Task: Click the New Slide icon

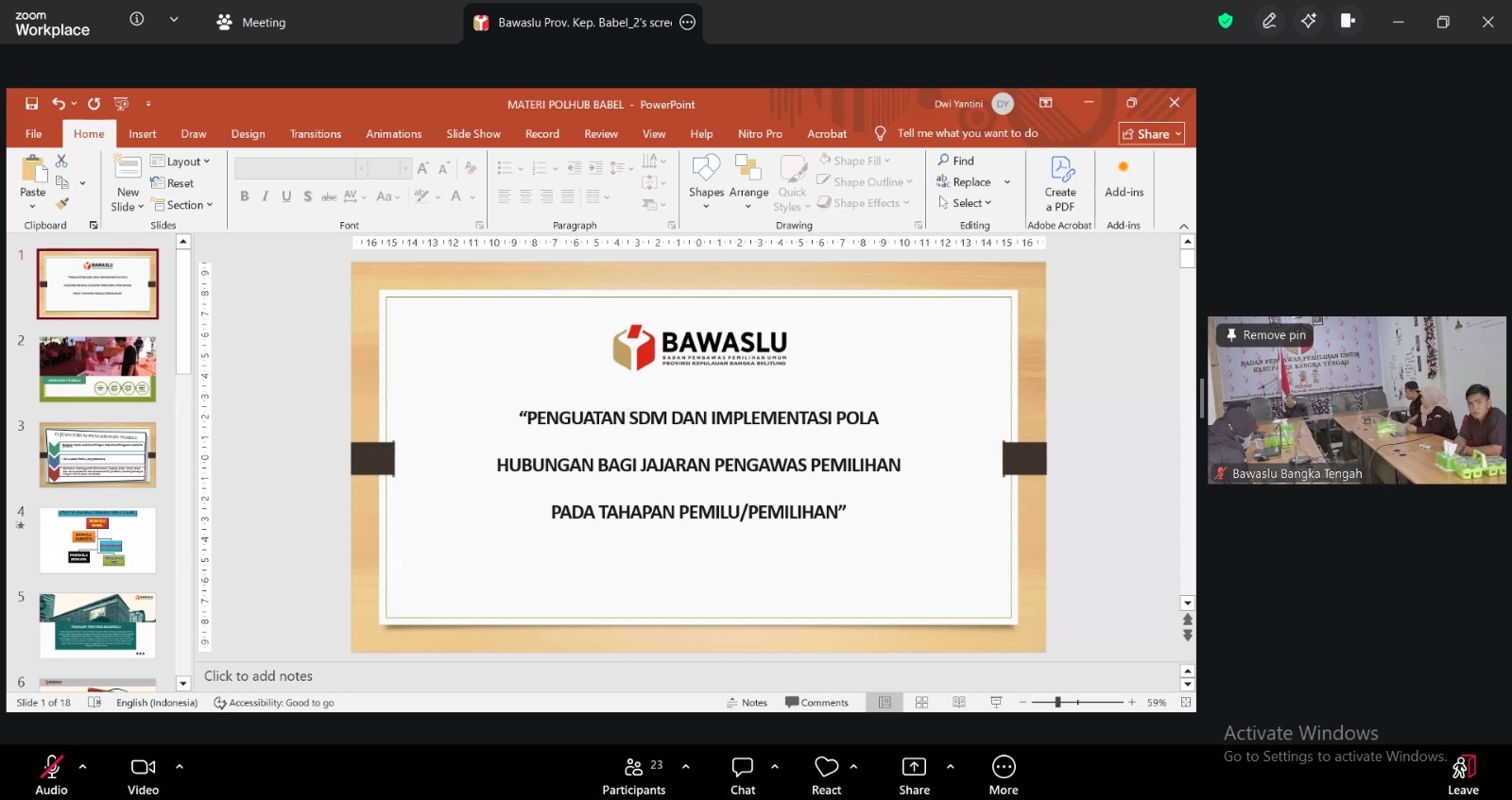Action: (x=128, y=167)
